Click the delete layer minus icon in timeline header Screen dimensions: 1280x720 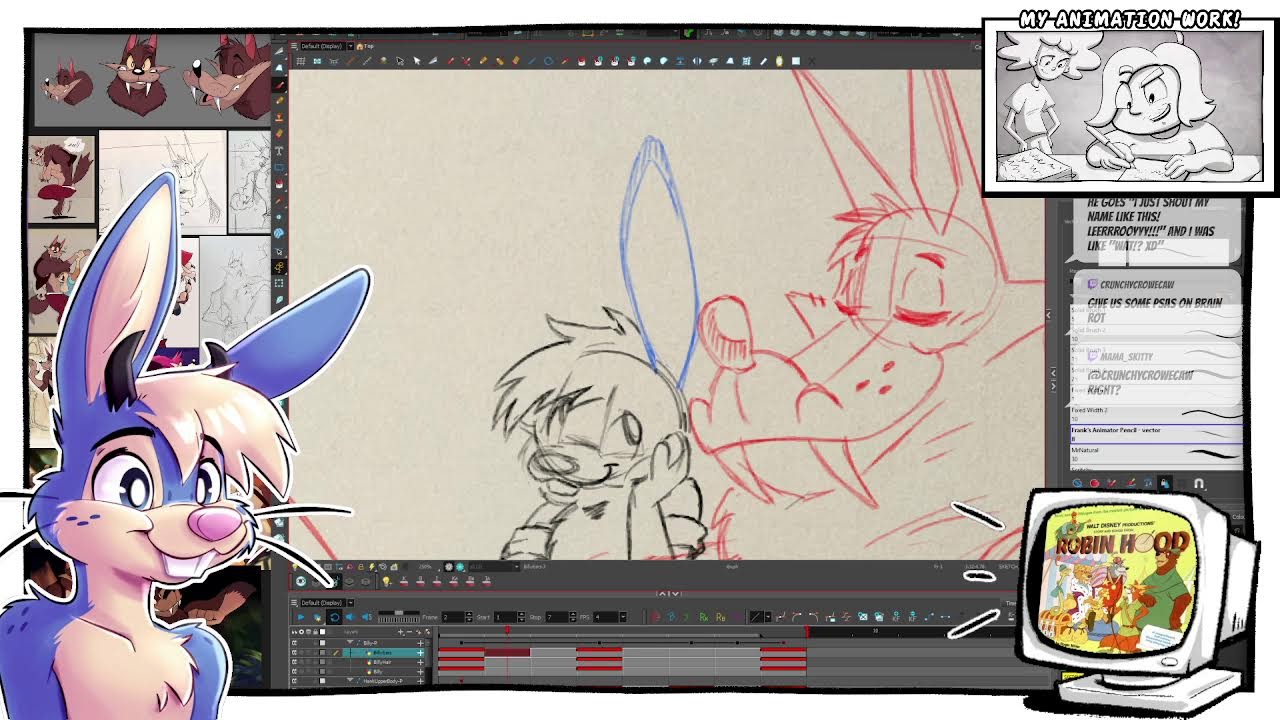point(410,632)
